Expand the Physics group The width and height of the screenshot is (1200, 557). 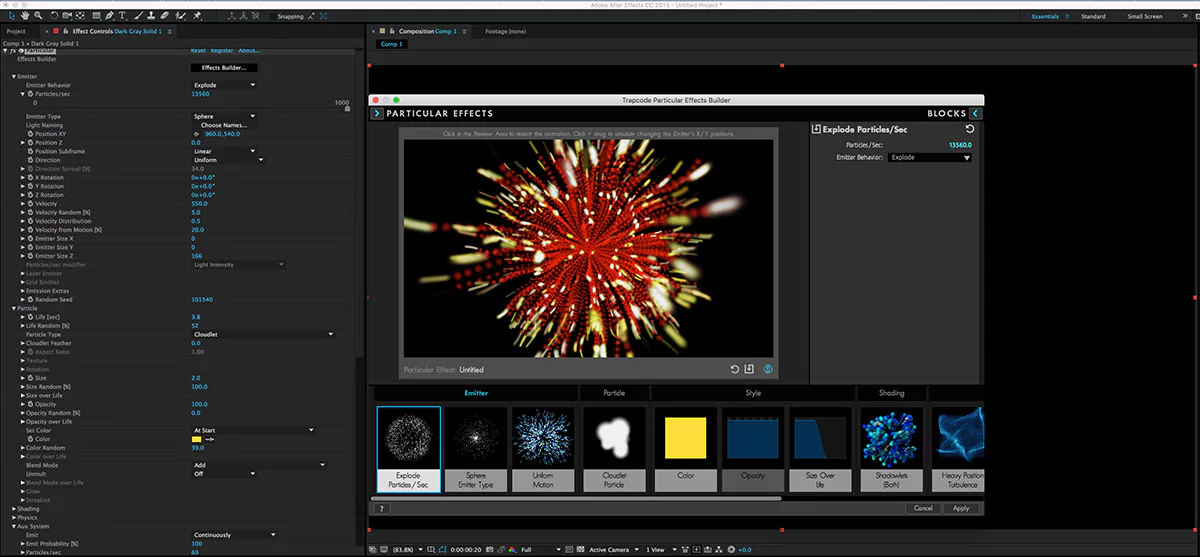(x=14, y=517)
